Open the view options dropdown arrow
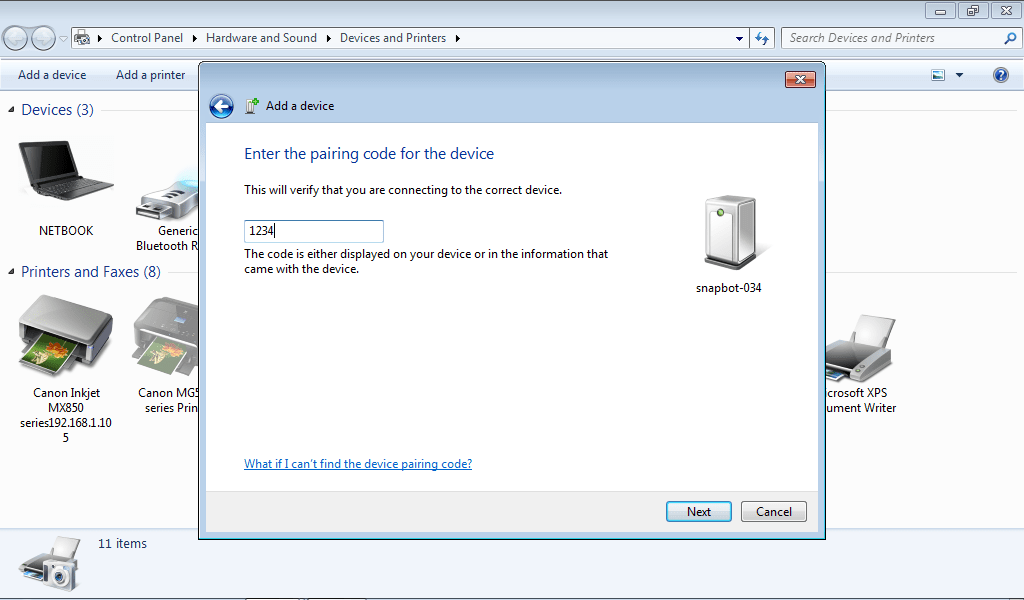Viewport: 1024px width, 600px height. point(960,75)
